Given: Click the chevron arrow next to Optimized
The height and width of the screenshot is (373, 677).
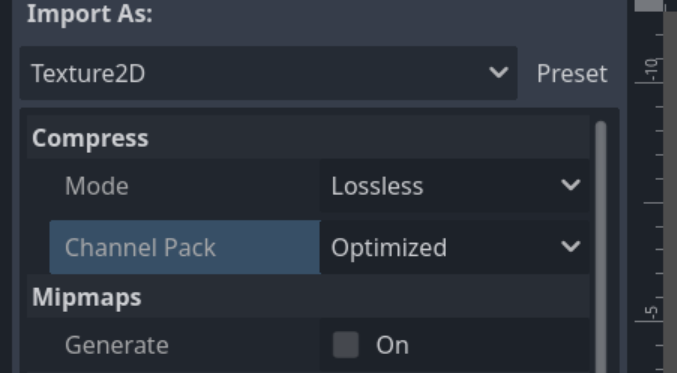Looking at the screenshot, I should [570, 247].
